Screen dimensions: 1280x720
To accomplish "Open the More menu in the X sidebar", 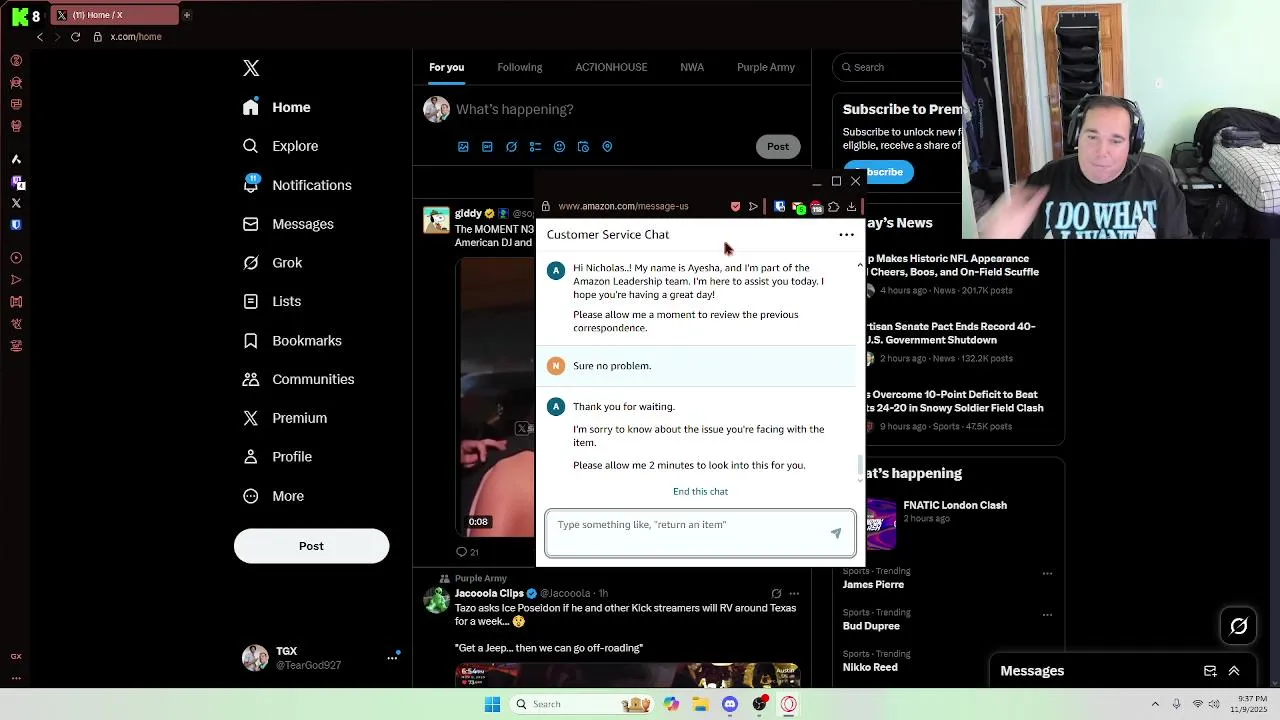I will point(273,496).
